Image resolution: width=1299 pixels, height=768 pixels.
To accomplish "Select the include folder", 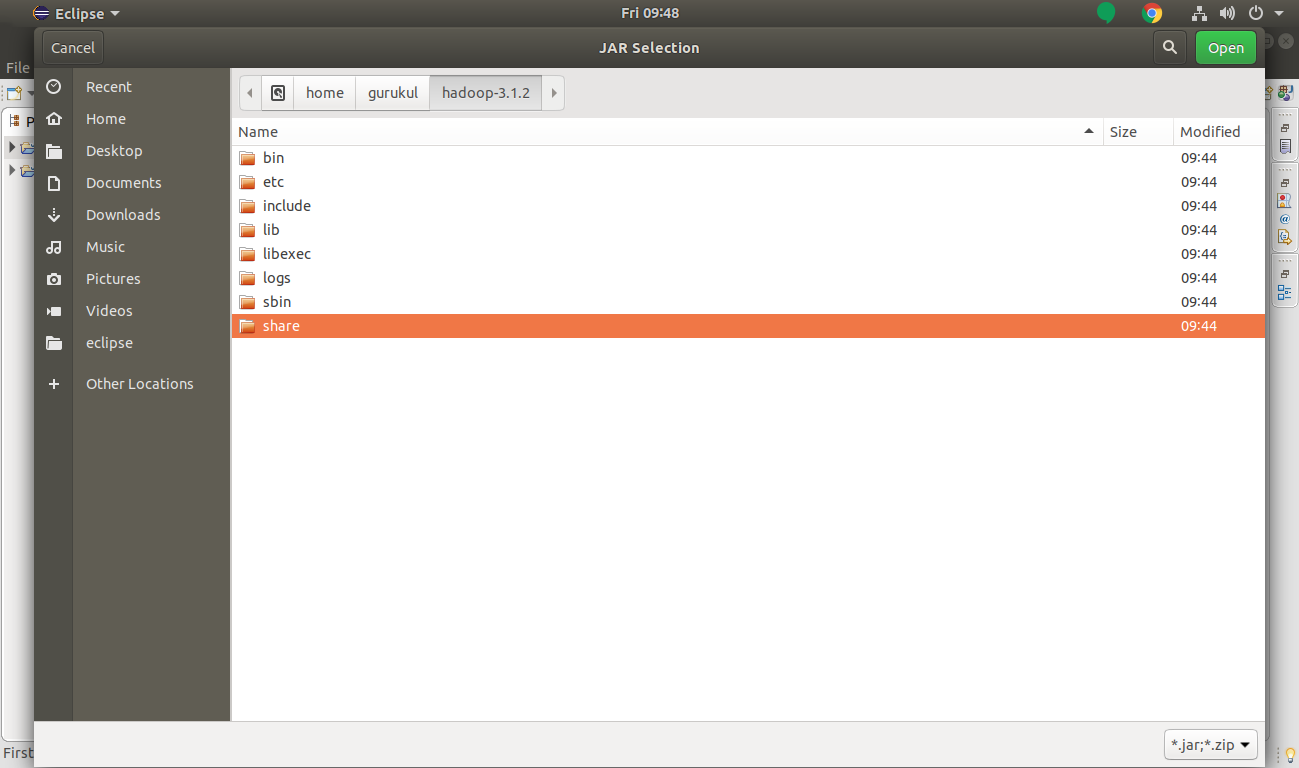I will point(748,206).
